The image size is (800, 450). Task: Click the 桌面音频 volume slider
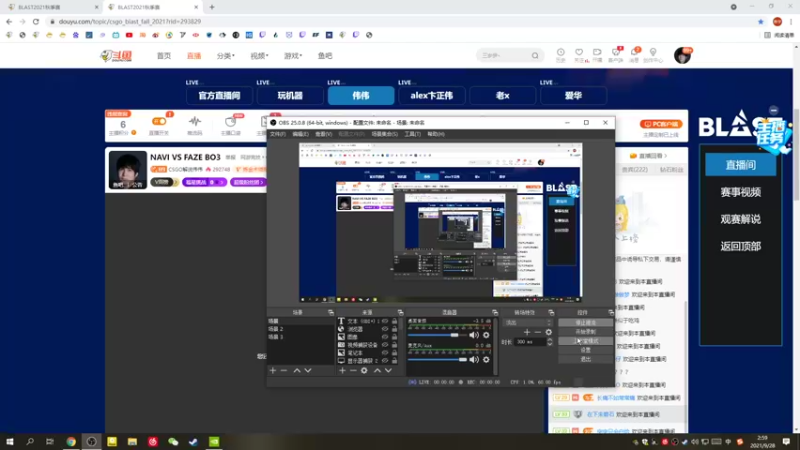pyautogui.click(x=437, y=335)
